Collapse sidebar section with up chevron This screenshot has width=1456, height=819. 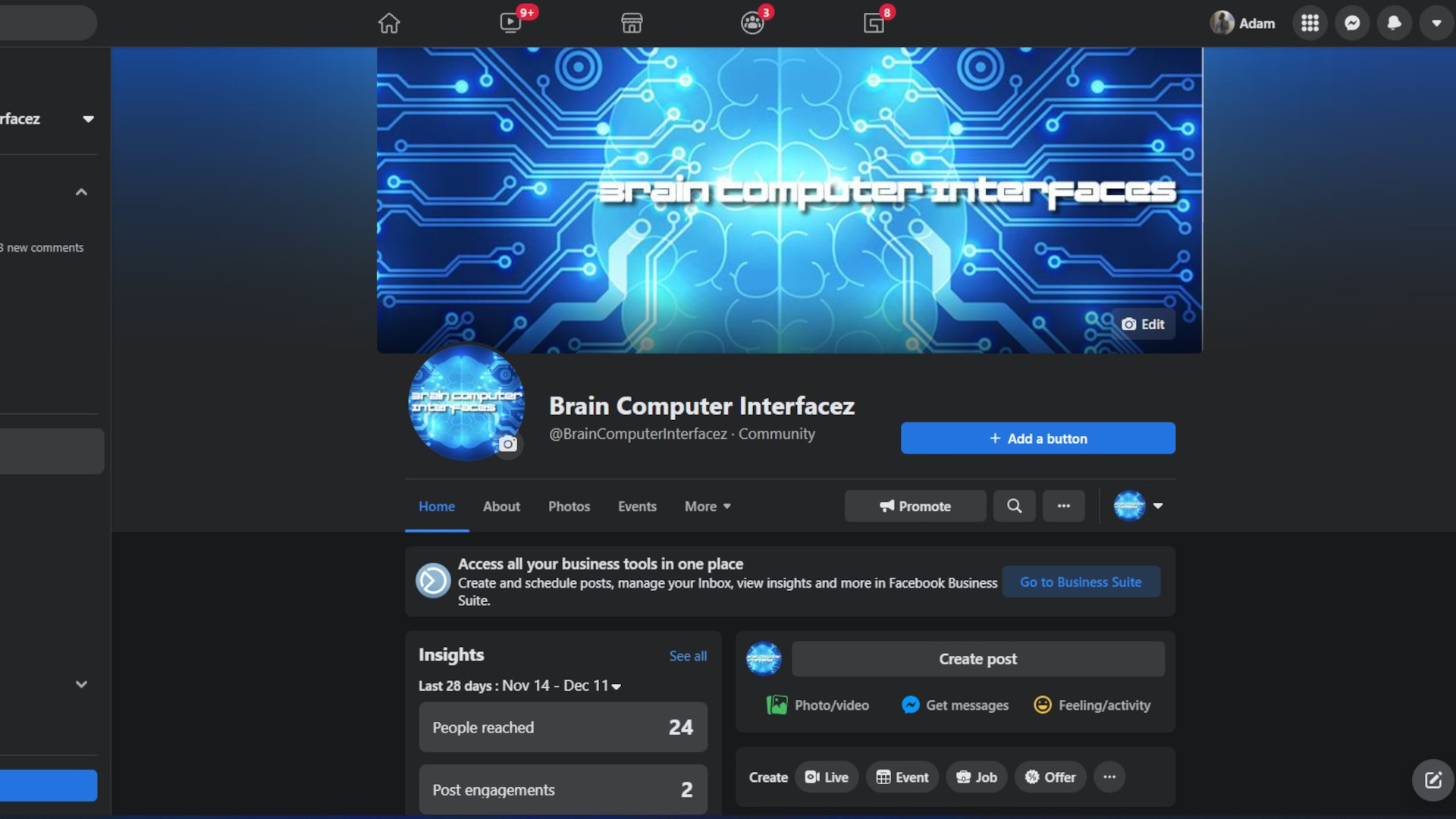[81, 192]
